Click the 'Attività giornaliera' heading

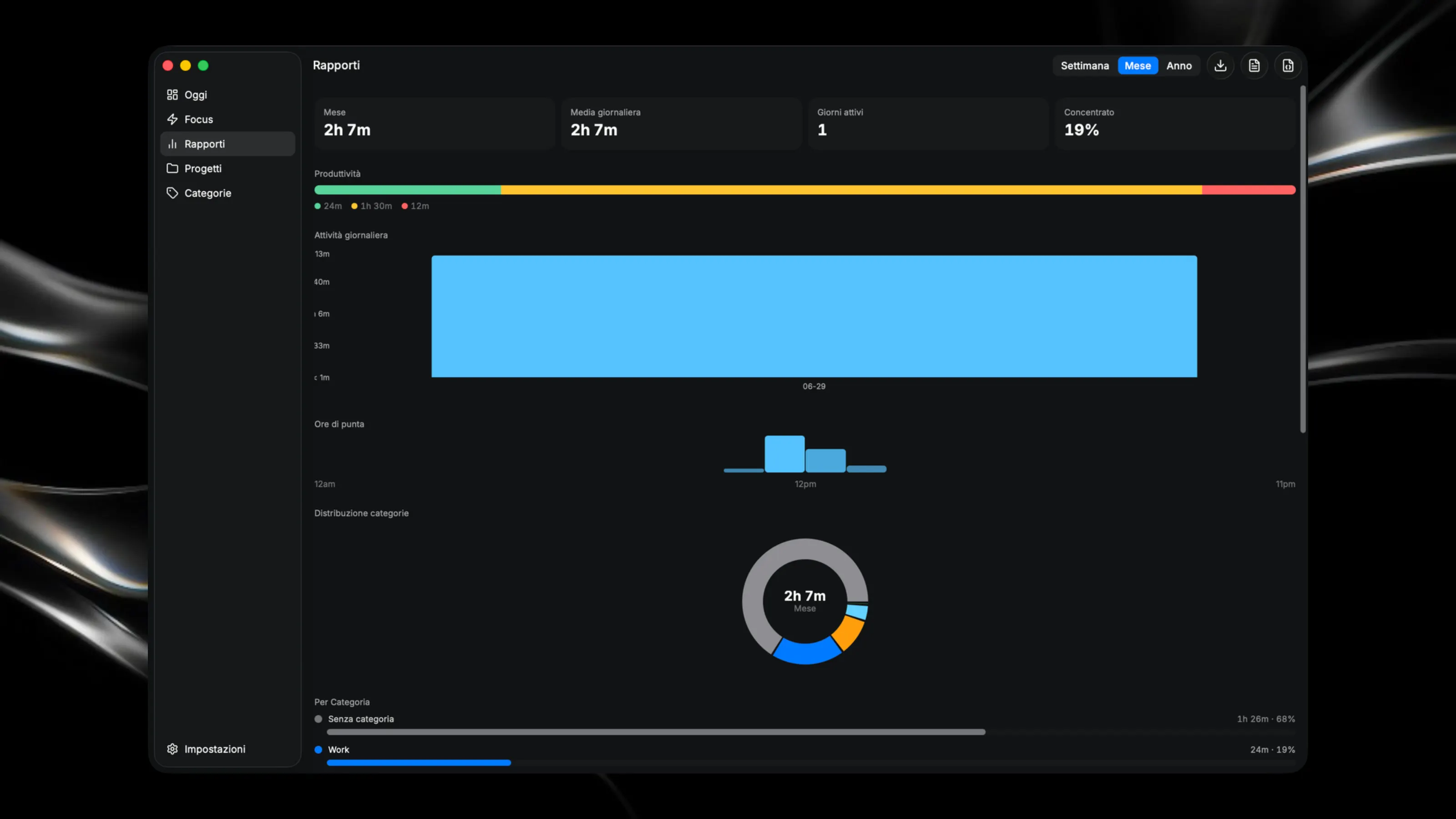351,235
